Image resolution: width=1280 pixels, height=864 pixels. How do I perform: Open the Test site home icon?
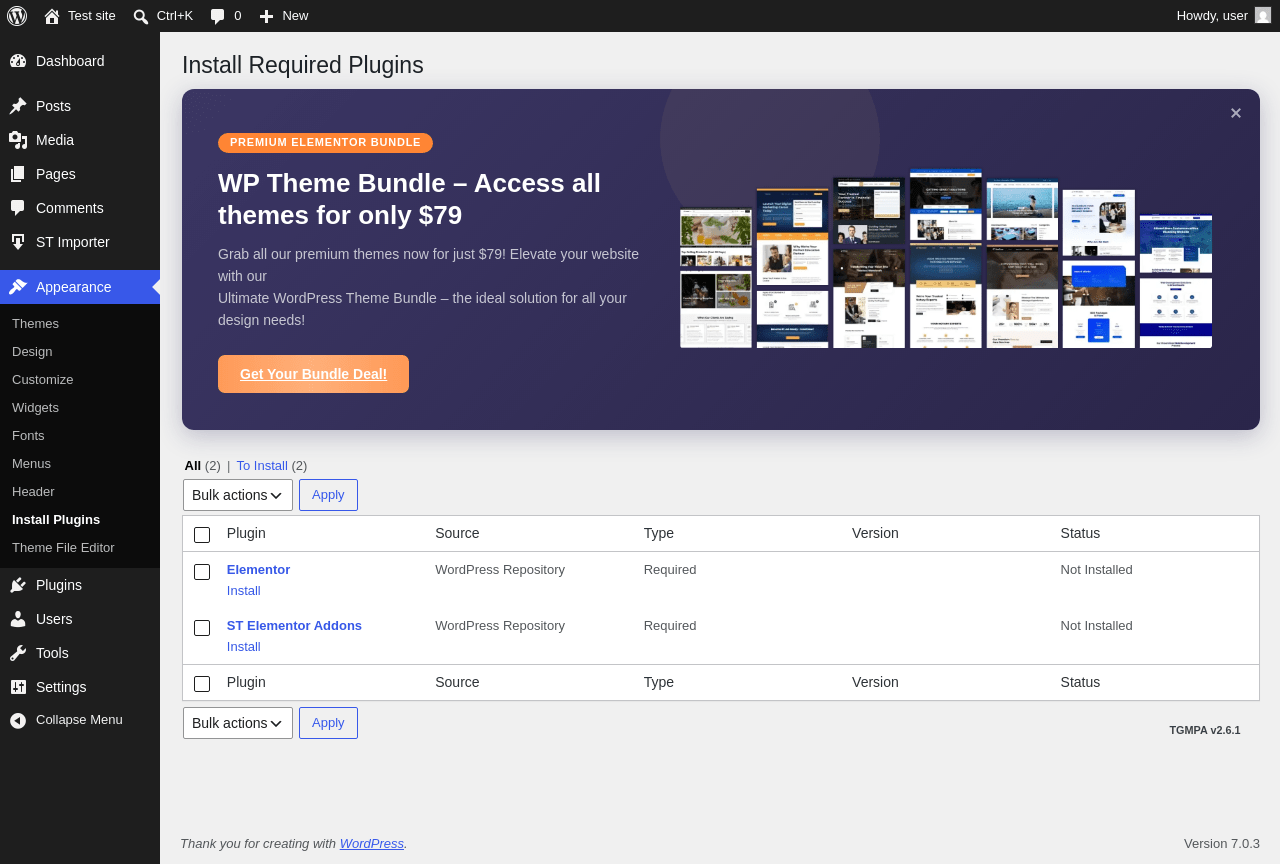point(52,16)
